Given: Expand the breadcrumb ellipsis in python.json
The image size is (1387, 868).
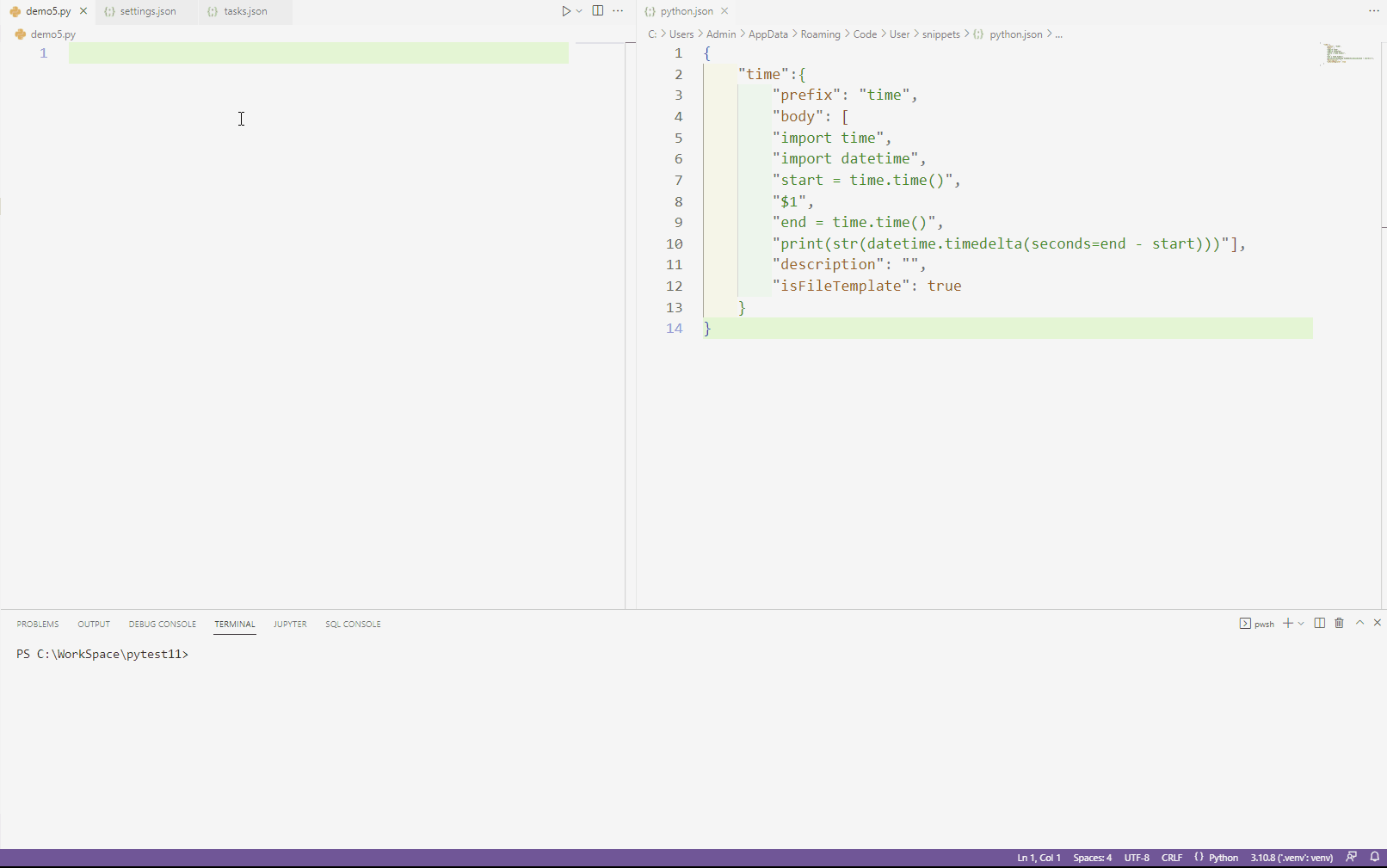Looking at the screenshot, I should tap(1058, 34).
